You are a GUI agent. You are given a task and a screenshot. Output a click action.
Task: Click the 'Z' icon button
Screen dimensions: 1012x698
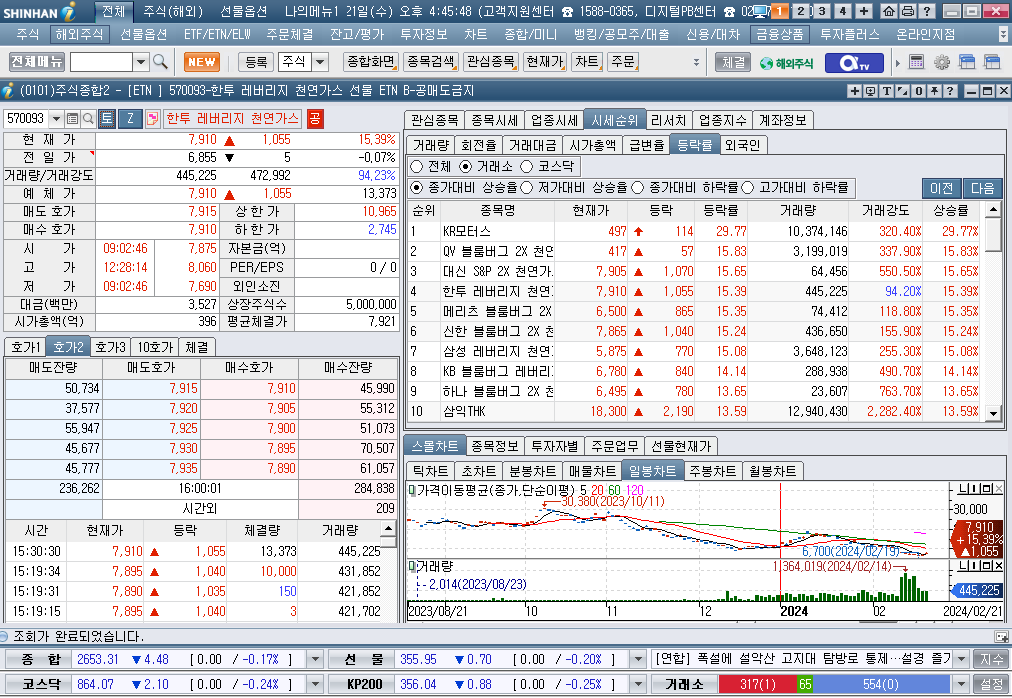point(130,118)
